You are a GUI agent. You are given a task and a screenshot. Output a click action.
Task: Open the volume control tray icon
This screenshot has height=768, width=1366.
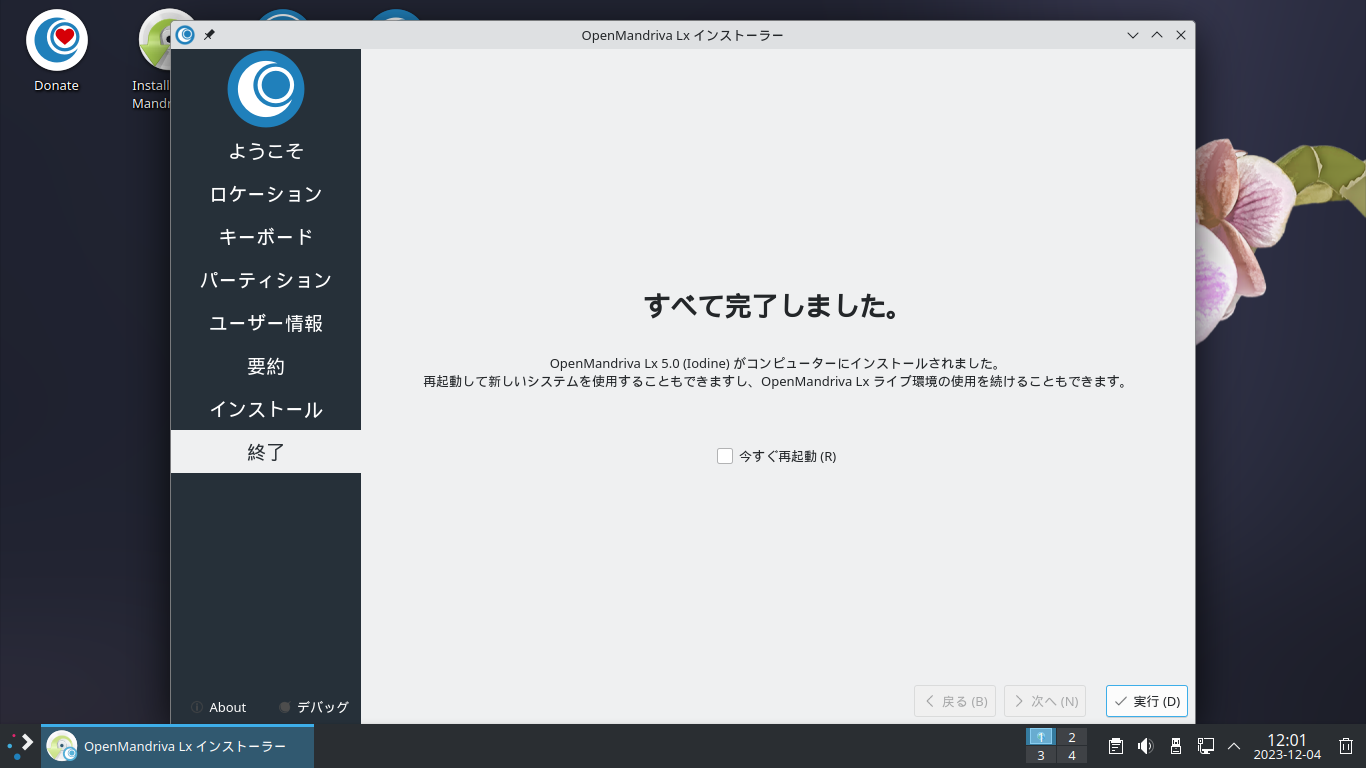click(x=1146, y=746)
